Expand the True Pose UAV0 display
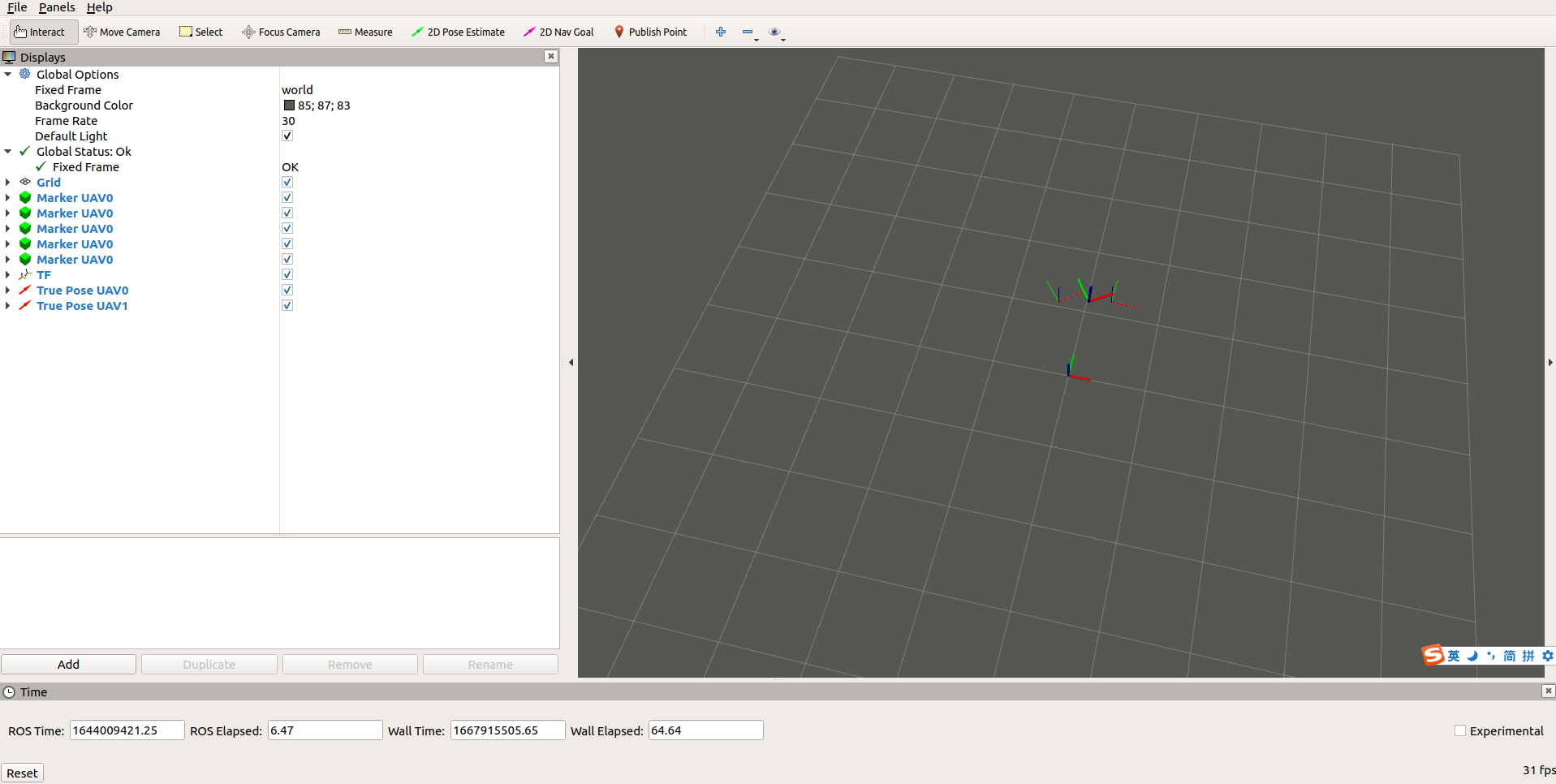The image size is (1556, 784). (x=7, y=290)
